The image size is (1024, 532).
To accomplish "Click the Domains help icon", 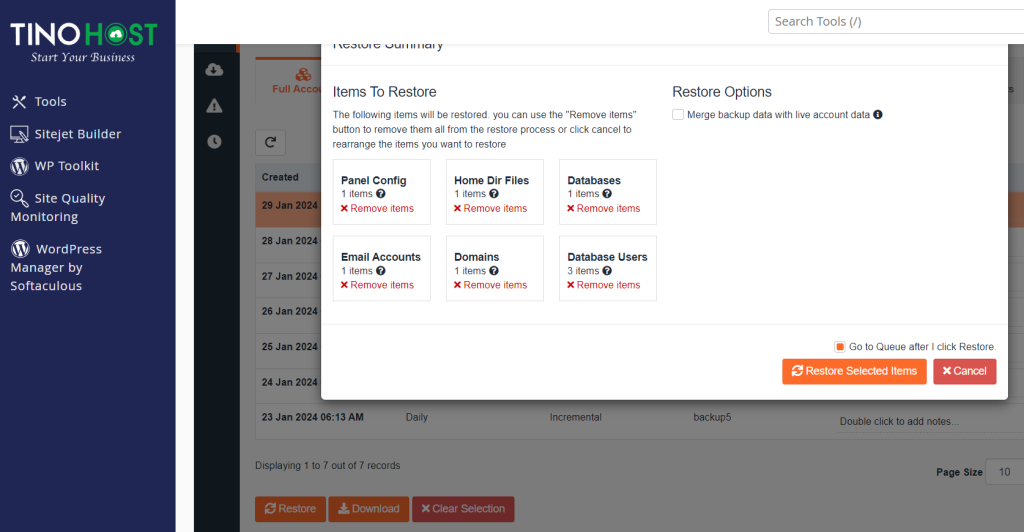I will pyautogui.click(x=494, y=271).
